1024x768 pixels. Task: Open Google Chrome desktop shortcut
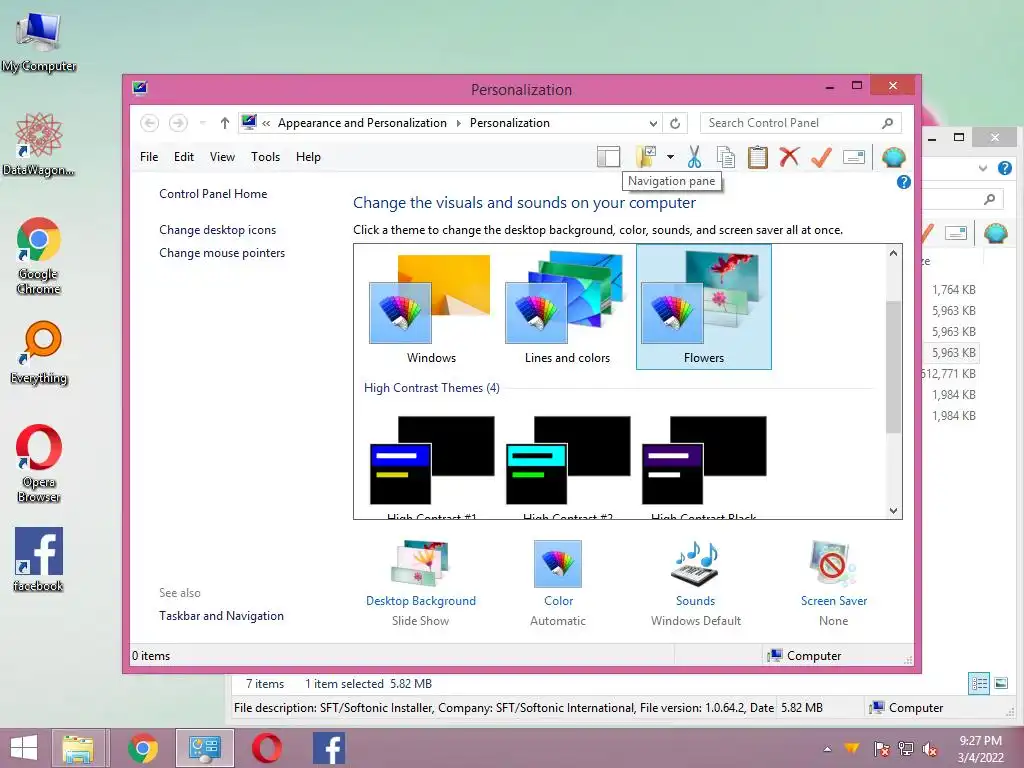[39, 255]
